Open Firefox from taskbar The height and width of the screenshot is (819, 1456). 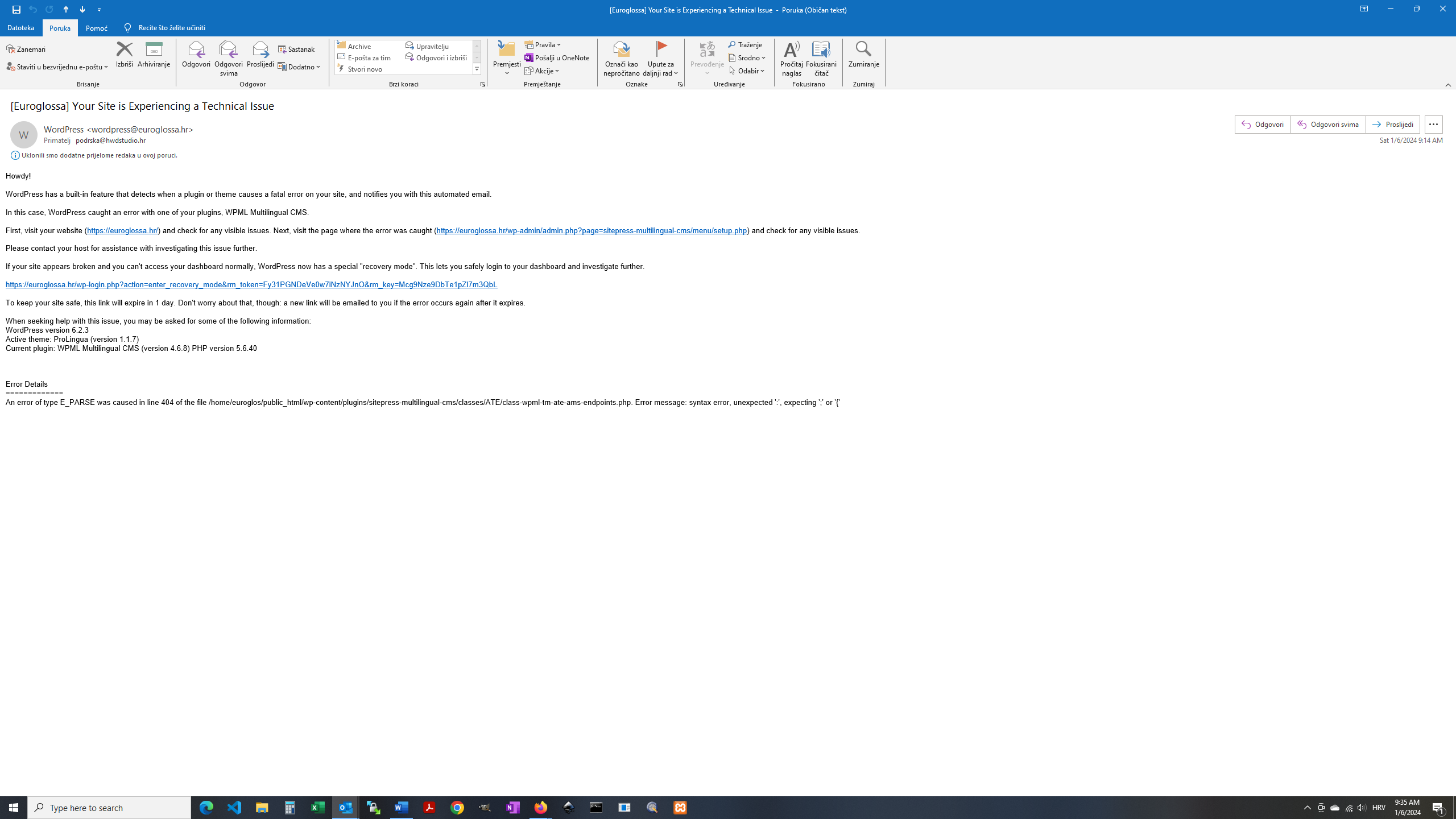(540, 808)
